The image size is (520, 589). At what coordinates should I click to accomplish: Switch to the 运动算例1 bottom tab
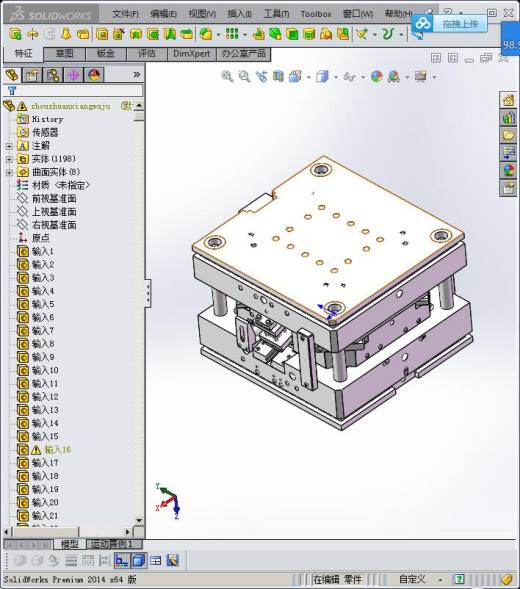pyautogui.click(x=115, y=544)
